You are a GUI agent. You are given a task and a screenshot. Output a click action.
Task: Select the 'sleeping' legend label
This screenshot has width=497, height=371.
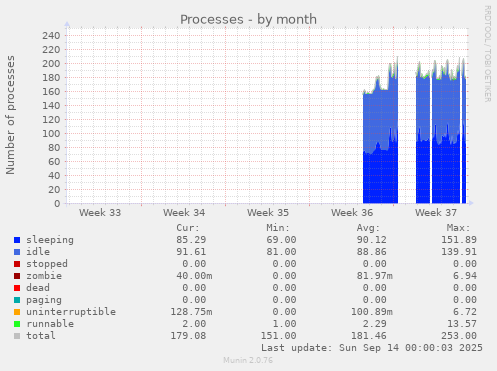pos(50,240)
